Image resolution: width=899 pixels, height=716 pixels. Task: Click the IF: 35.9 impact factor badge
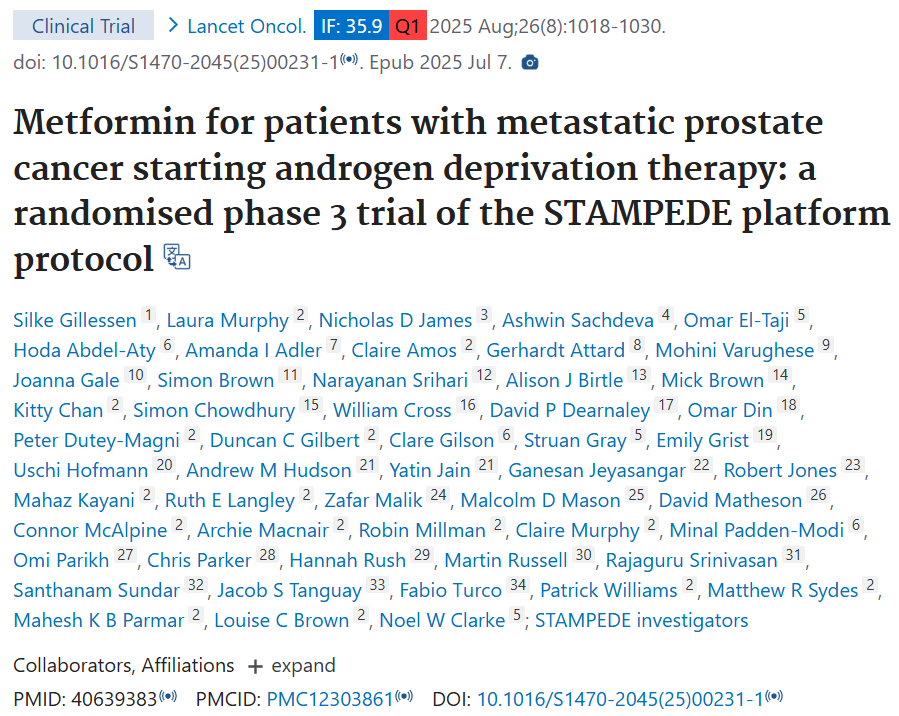350,26
